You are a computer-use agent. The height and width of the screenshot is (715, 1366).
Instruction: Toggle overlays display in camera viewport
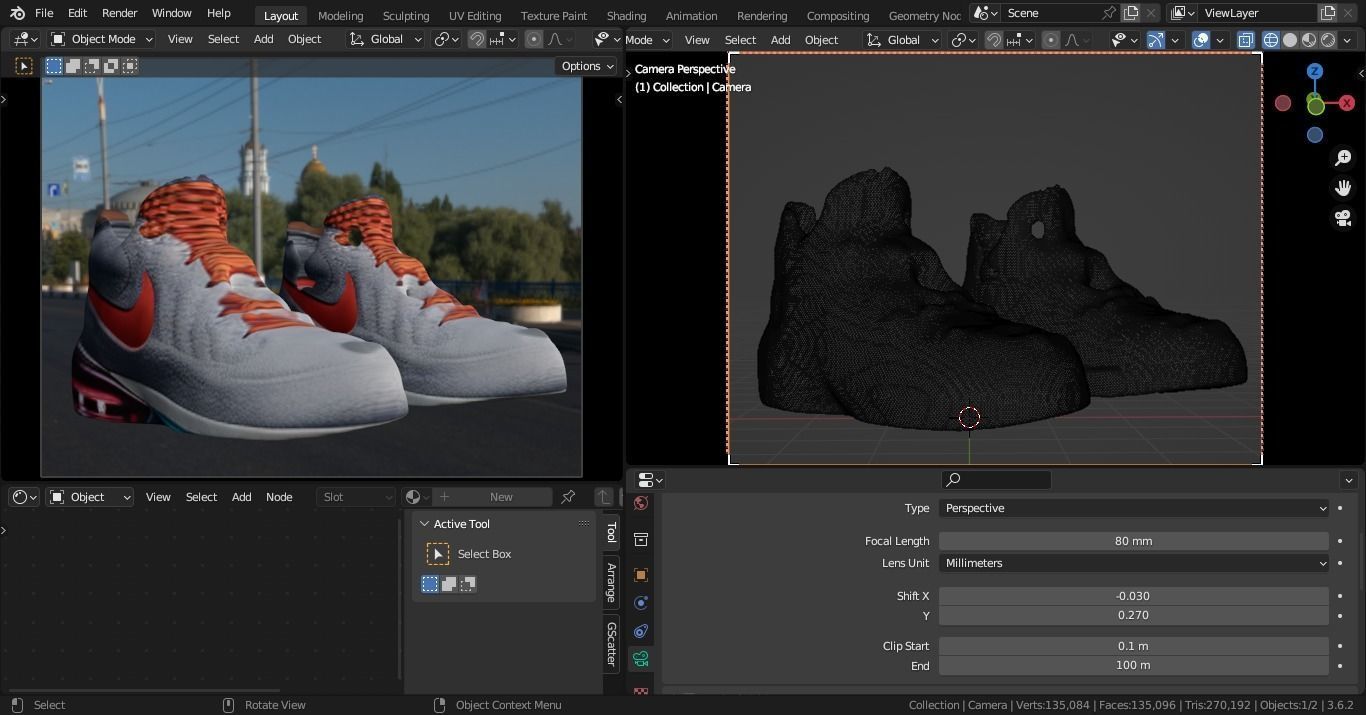click(1201, 40)
